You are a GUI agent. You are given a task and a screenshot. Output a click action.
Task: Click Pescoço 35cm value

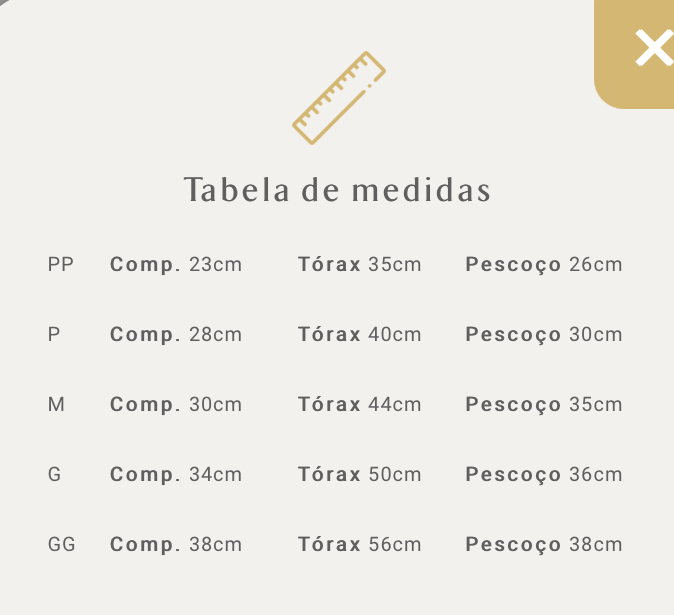click(544, 405)
